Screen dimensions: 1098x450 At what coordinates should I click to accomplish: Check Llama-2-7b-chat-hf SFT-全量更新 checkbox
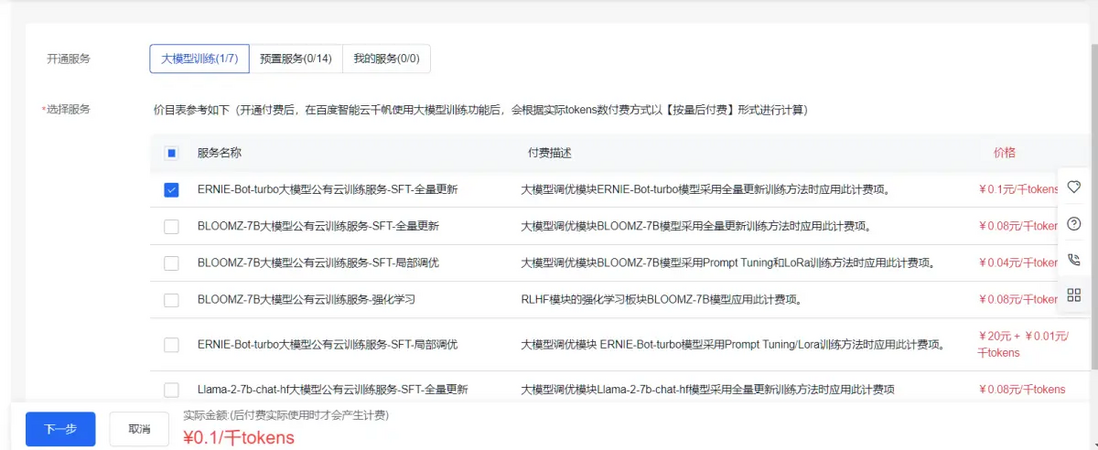tap(172, 390)
